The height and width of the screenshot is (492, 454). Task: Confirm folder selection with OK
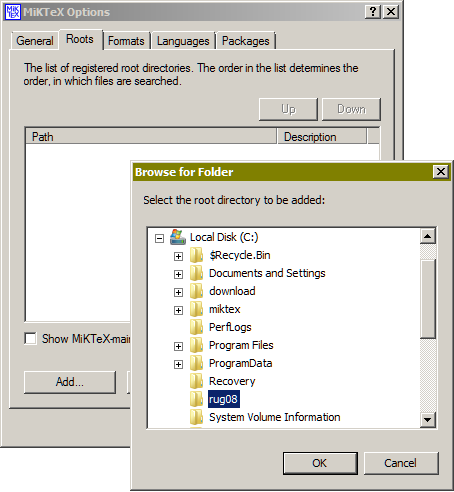pos(320,463)
